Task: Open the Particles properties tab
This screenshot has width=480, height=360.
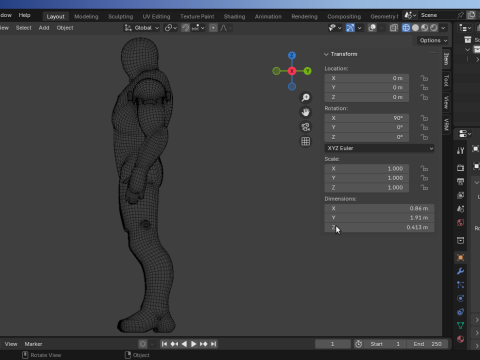Action: [x=461, y=285]
